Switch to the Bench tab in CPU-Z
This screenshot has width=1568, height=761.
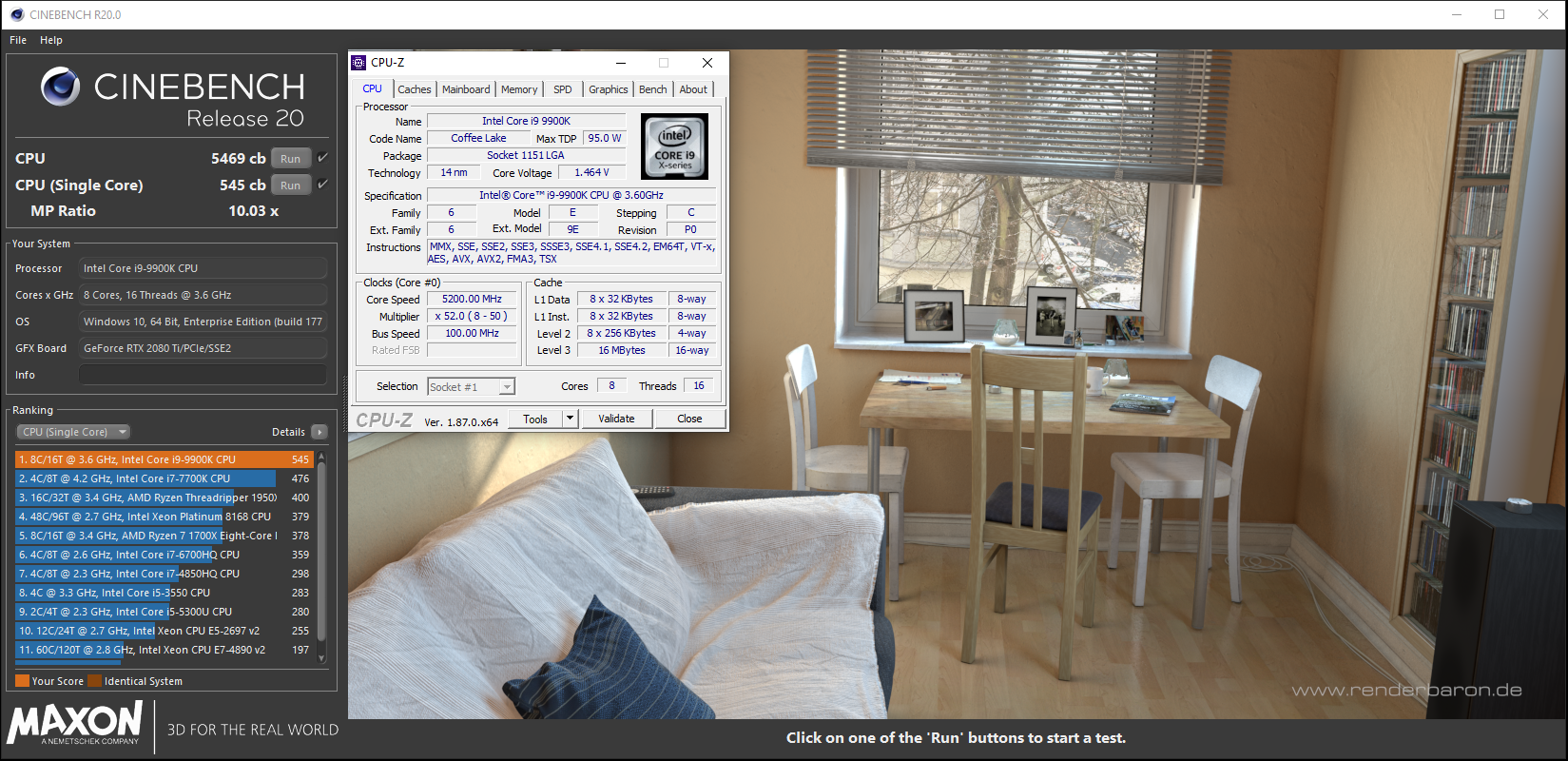[x=653, y=89]
